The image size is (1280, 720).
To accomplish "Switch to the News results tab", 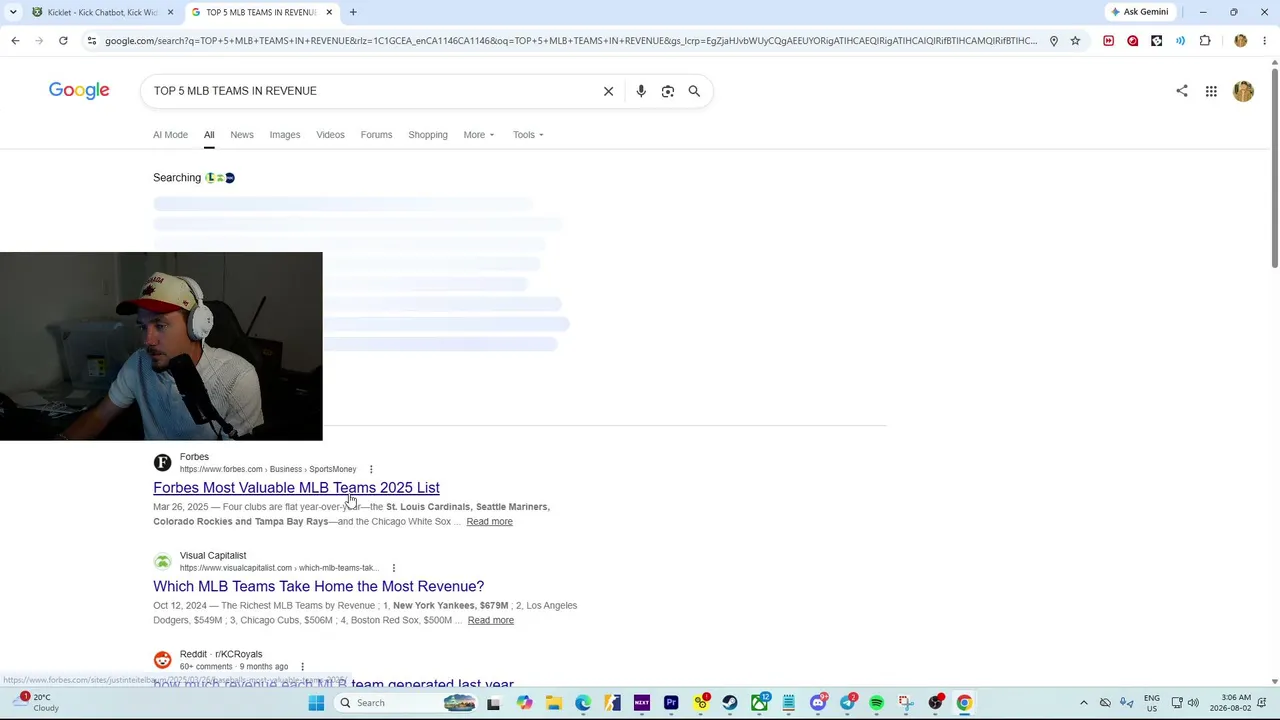I will tap(242, 135).
